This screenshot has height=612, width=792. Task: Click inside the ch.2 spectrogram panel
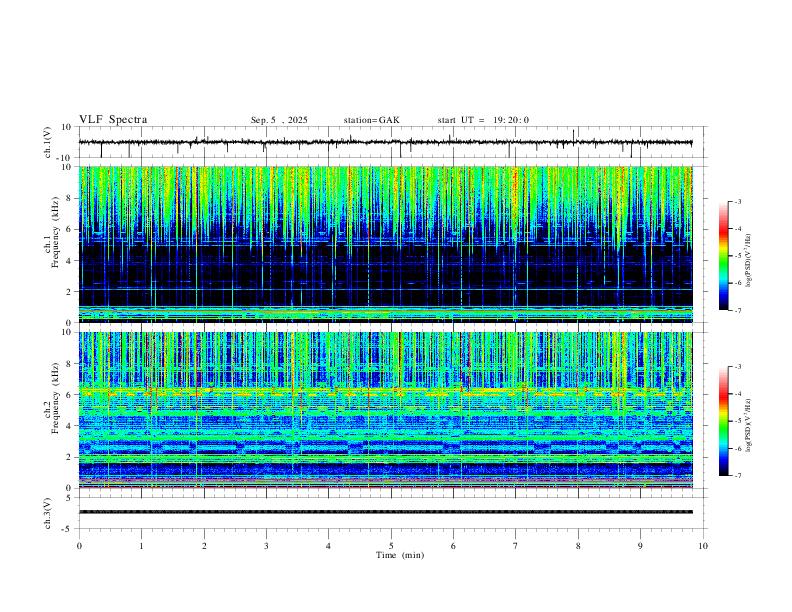385,410
